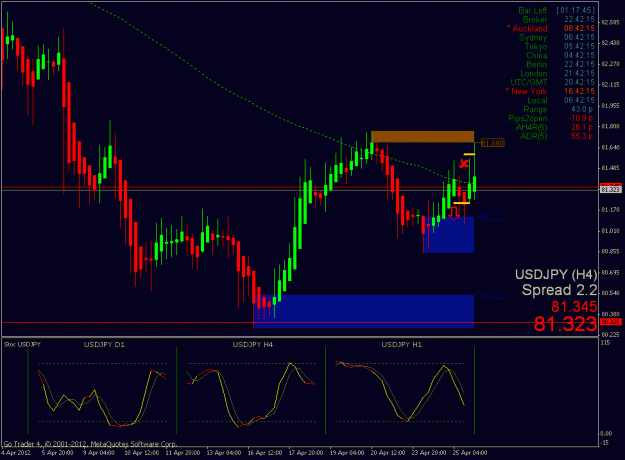This screenshot has height=460, width=625.
Task: Click the 9 Apr 04:00 time label
Action: pyautogui.click(x=99, y=453)
